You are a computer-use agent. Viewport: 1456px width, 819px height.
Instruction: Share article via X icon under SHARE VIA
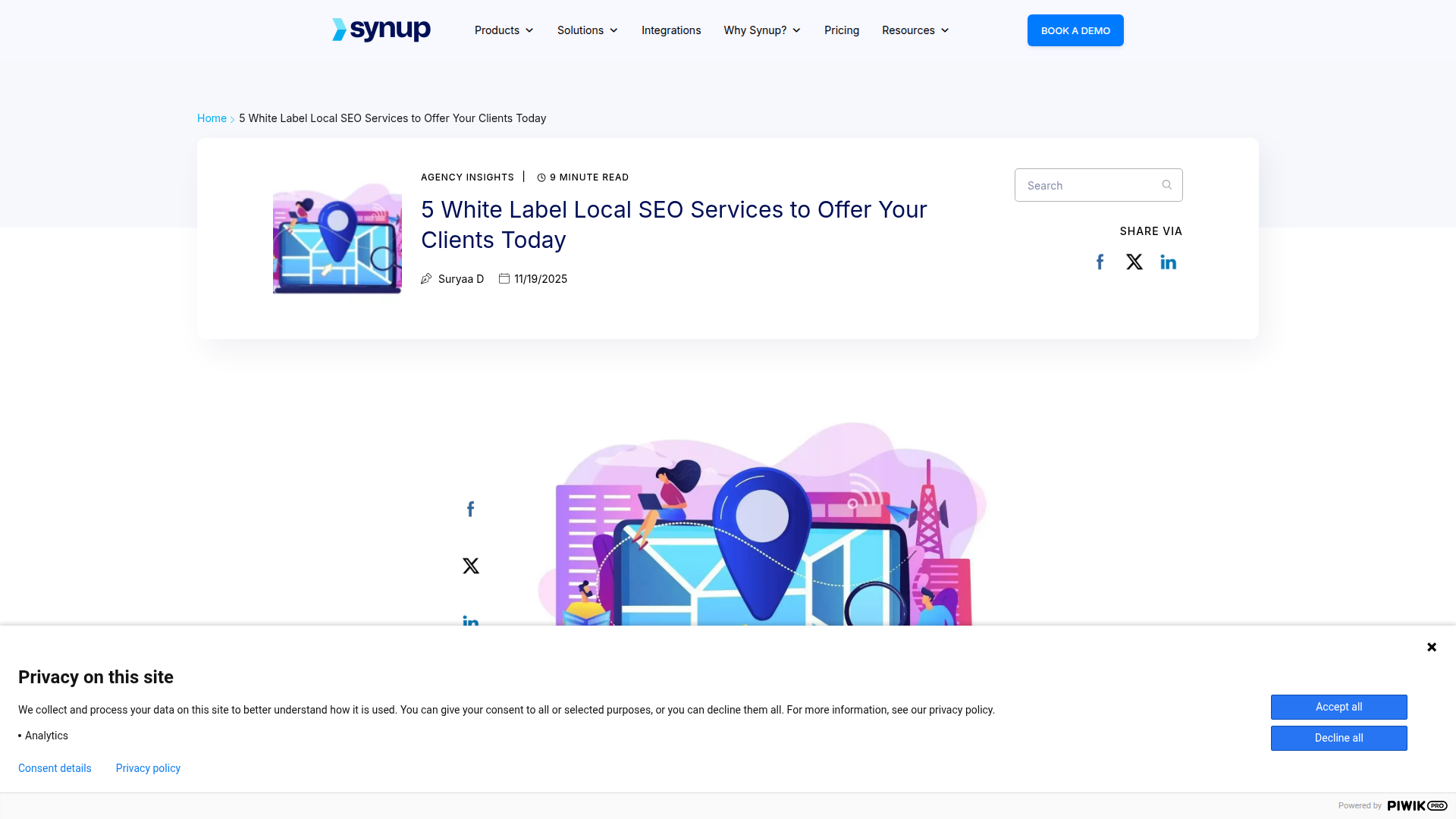tap(1134, 262)
